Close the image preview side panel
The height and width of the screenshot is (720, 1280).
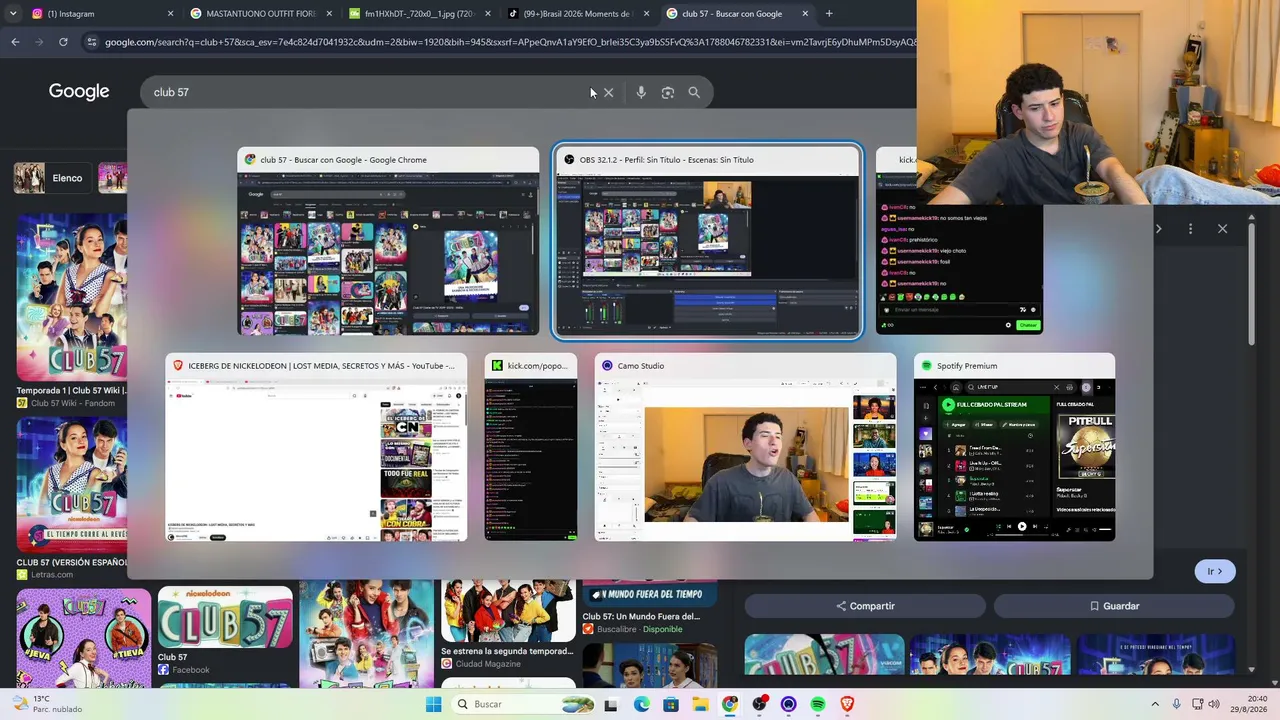[x=1222, y=229]
